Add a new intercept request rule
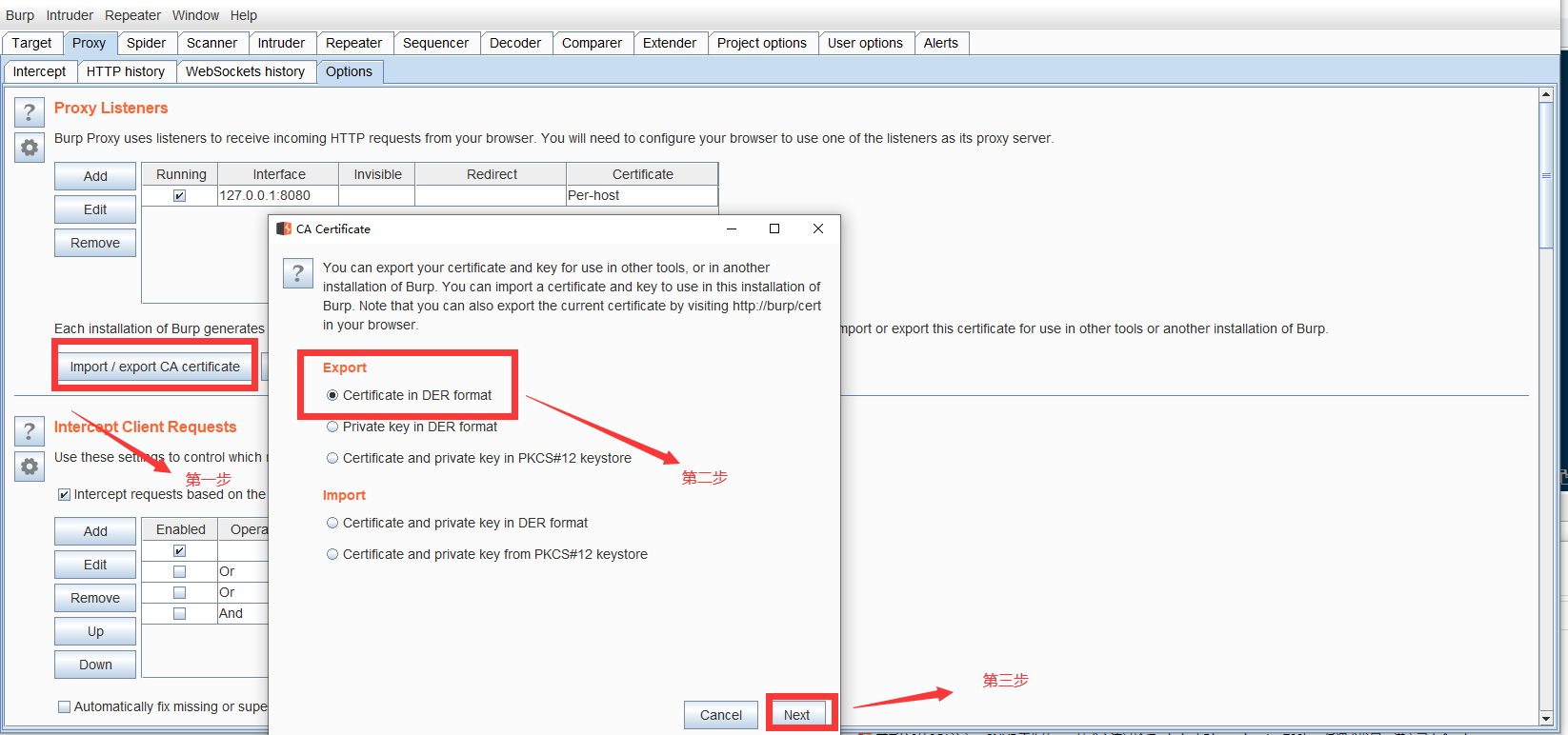Viewport: 1568px width, 735px height. tap(95, 531)
